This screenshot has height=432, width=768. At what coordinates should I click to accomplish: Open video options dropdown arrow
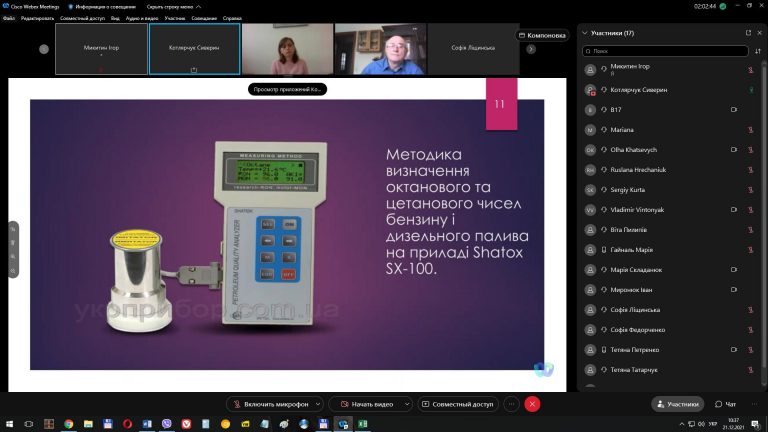point(407,404)
